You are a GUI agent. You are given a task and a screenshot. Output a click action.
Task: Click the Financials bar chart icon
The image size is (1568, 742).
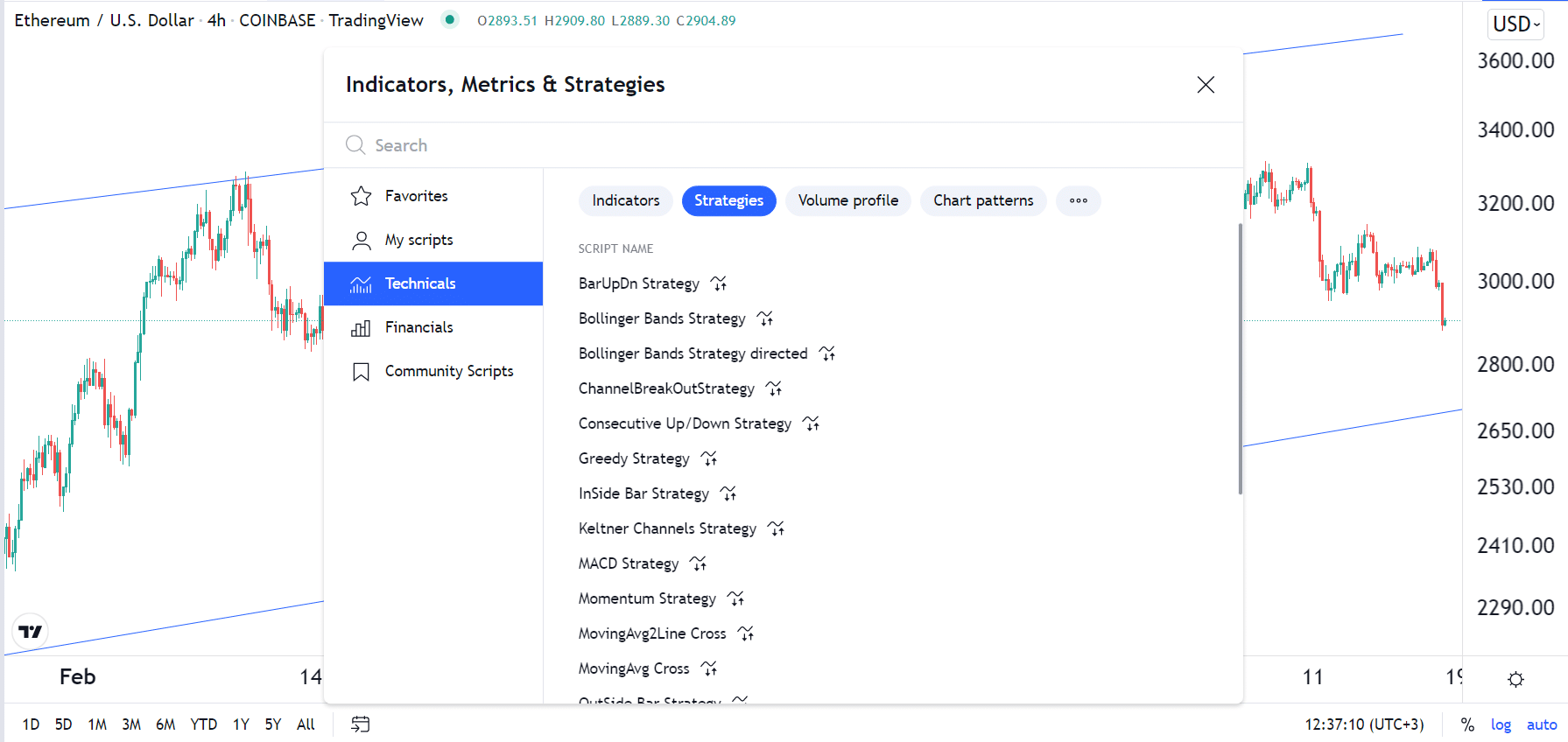click(x=361, y=328)
